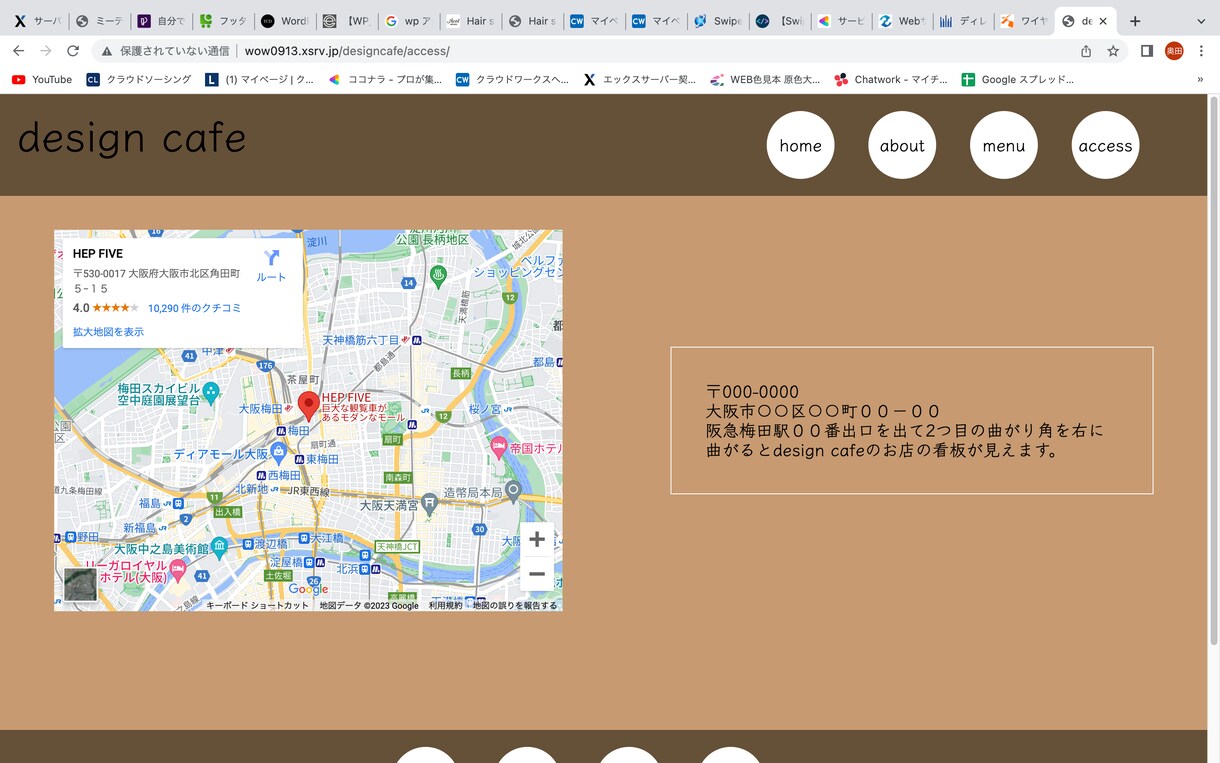This screenshot has height=763, width=1220.
Task: Reload the current page
Action: pos(73,51)
